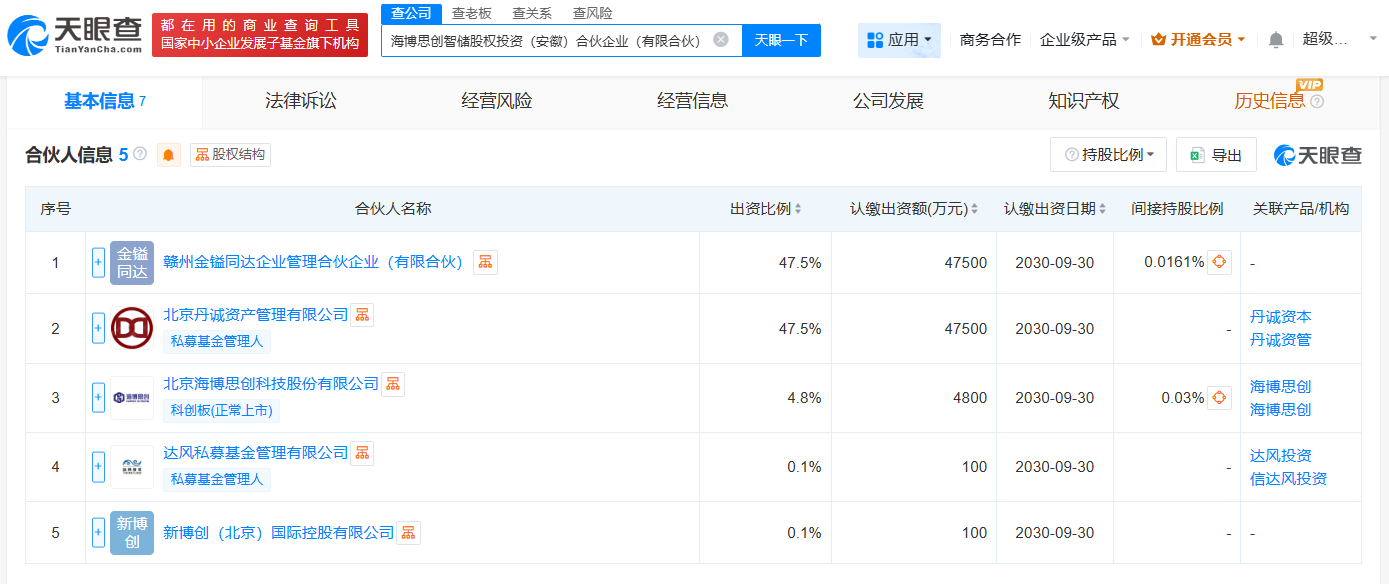The image size is (1389, 584).
Task: Click the help icon beside 历史信息
Action: 1317,101
